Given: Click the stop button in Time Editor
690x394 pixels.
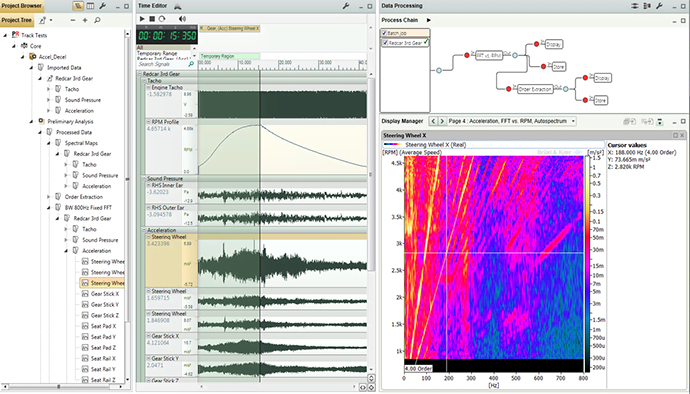Looking at the screenshot, I should pos(152,19).
